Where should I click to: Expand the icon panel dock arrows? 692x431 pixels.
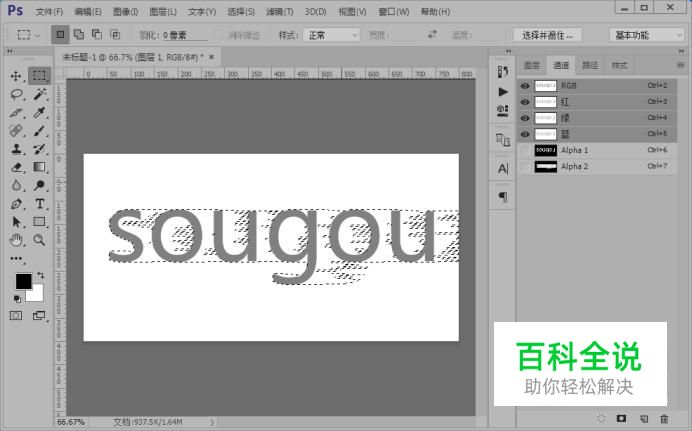(x=508, y=51)
